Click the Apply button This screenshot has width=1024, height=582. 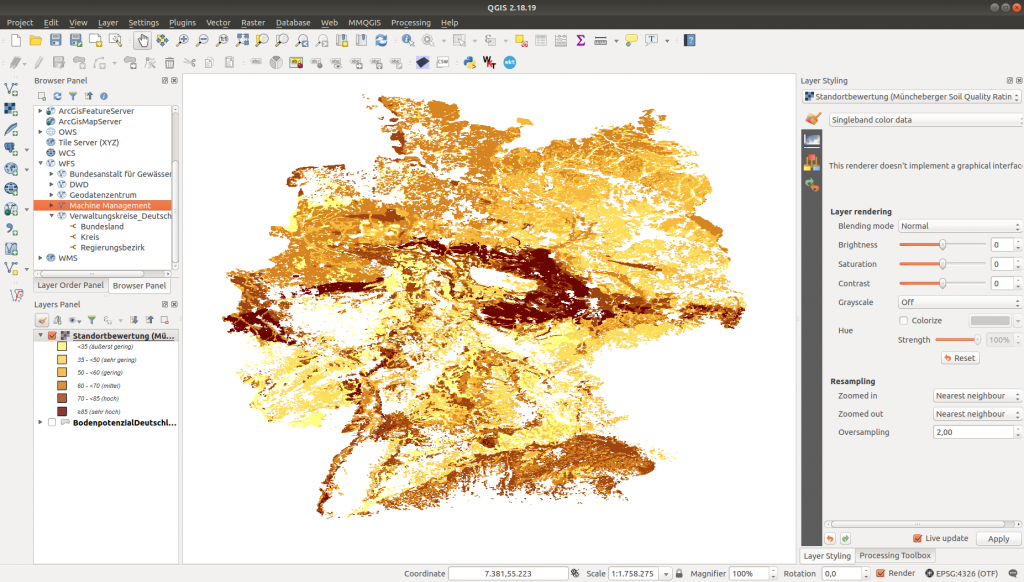coord(997,538)
